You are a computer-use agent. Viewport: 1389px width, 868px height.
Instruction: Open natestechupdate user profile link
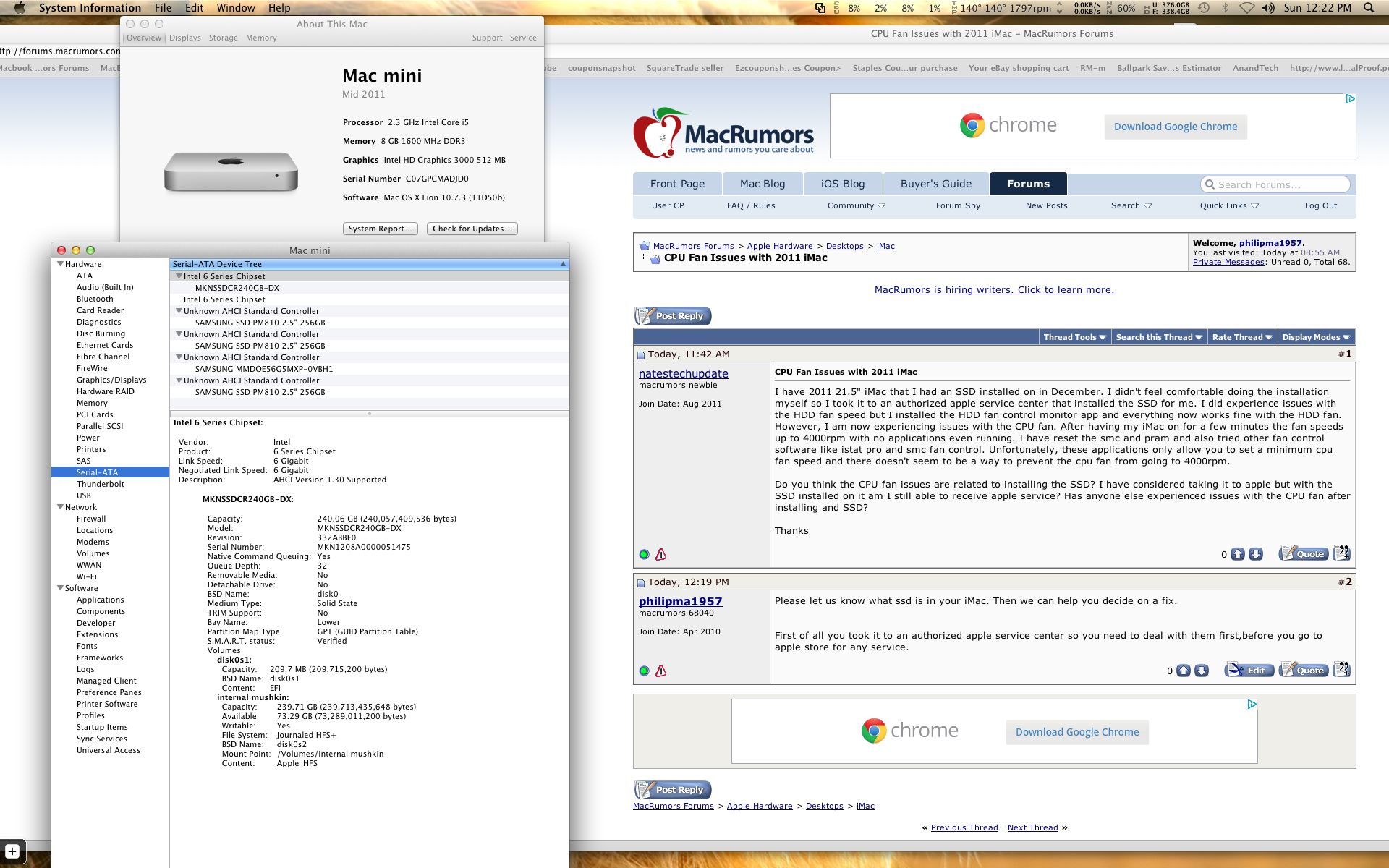pos(683,374)
